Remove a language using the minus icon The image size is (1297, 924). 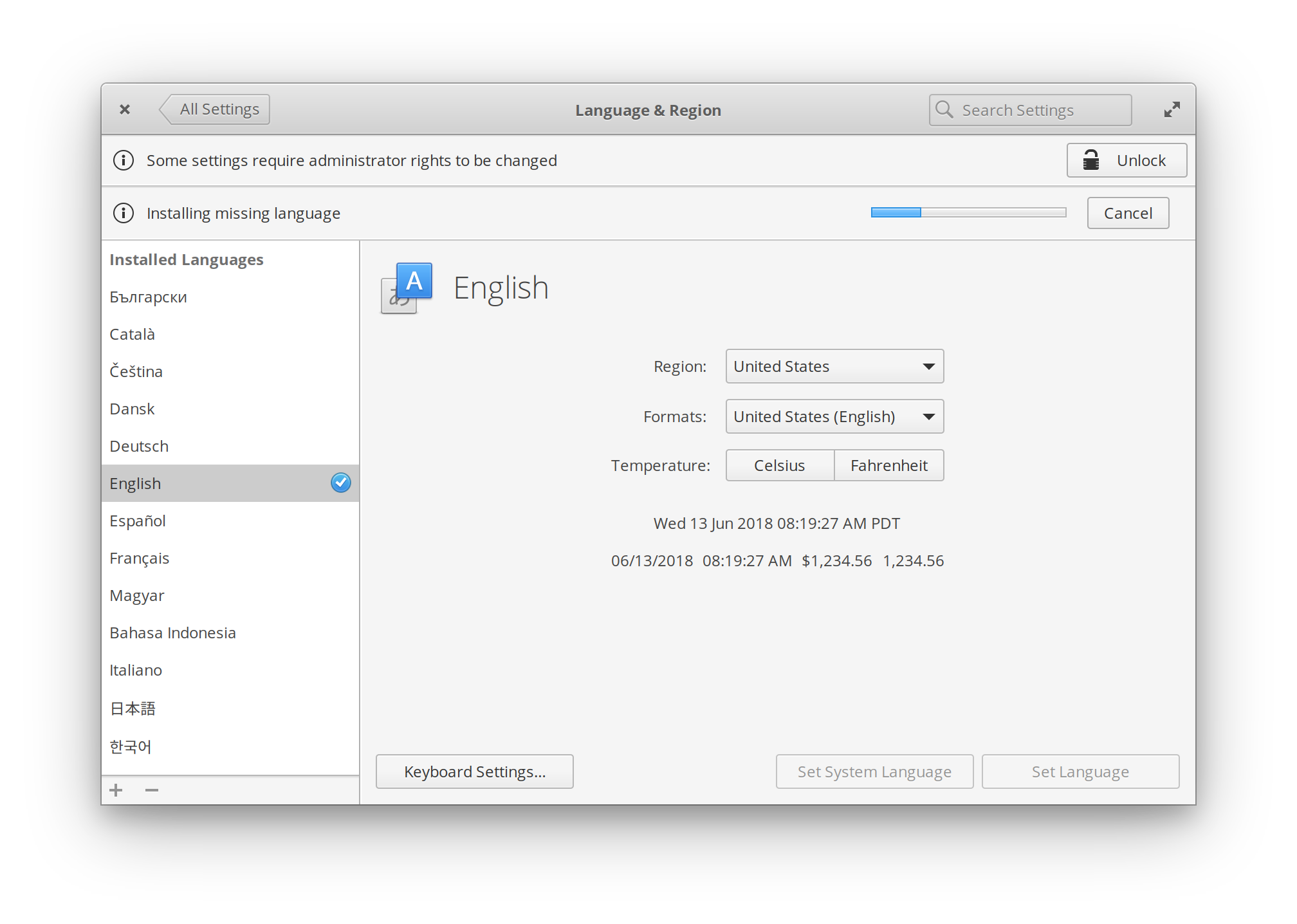pyautogui.click(x=152, y=790)
